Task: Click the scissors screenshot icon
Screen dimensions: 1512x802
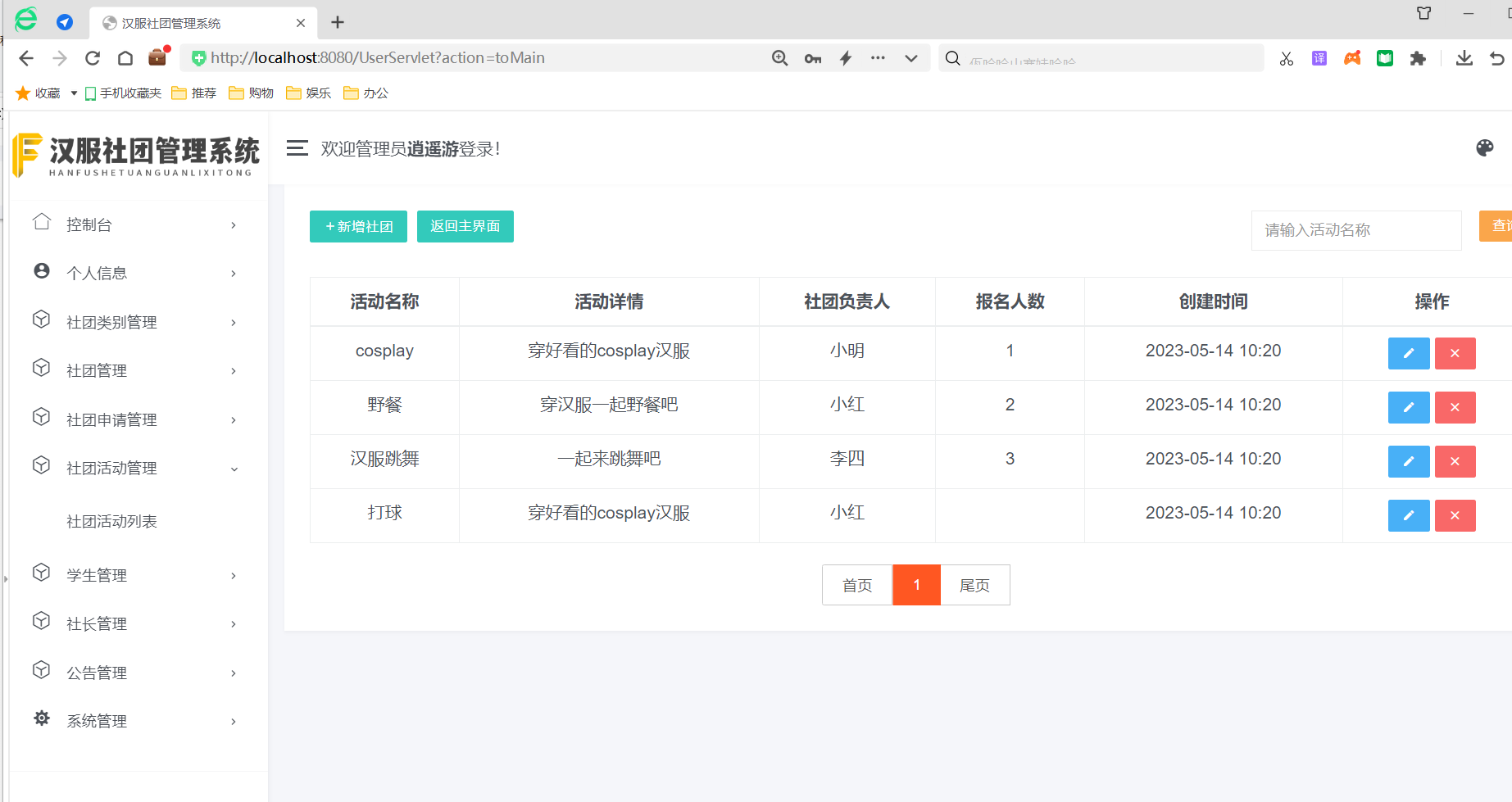Action: coord(1287,58)
